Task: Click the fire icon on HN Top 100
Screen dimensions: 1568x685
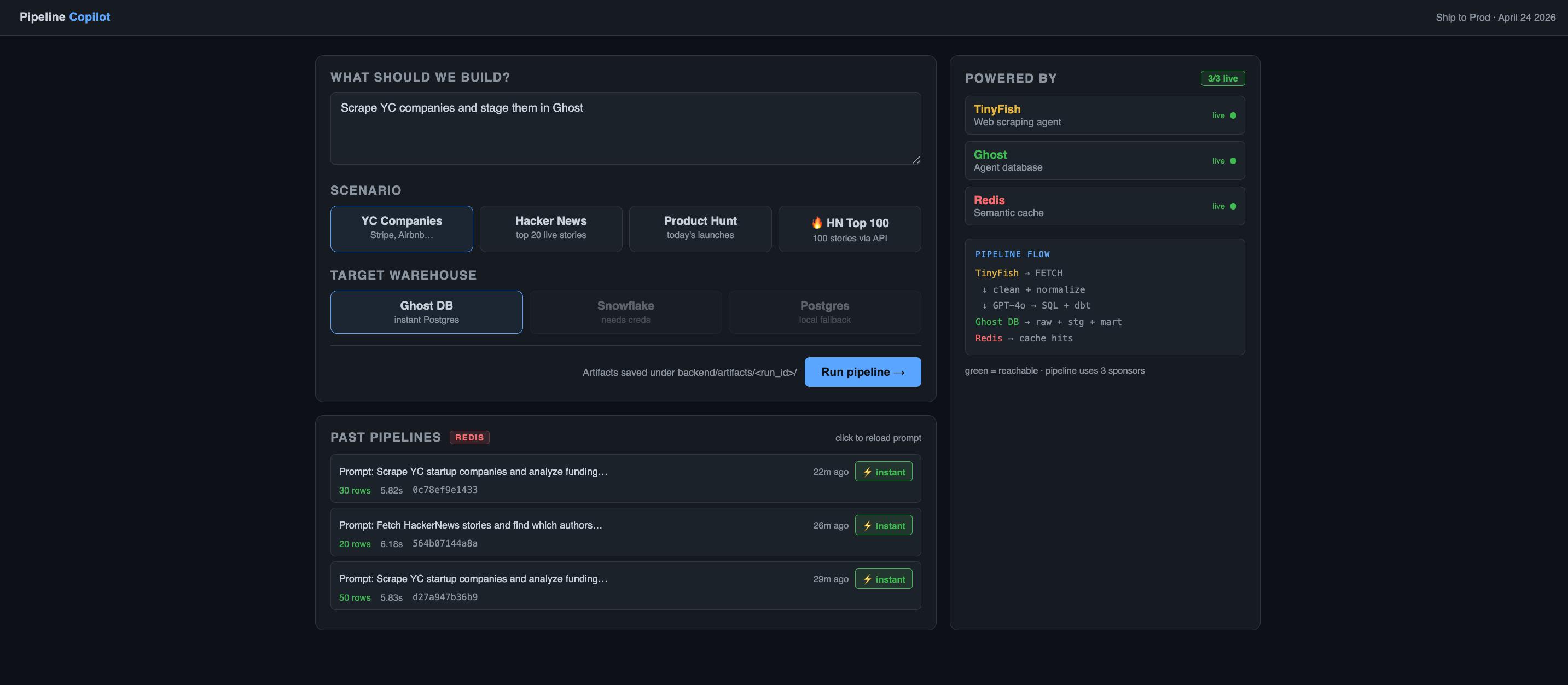Action: click(x=817, y=223)
